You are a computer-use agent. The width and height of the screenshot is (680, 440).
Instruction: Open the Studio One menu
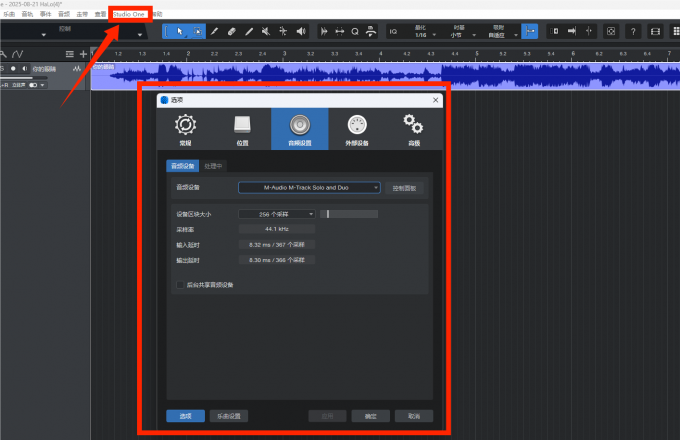point(129,14)
